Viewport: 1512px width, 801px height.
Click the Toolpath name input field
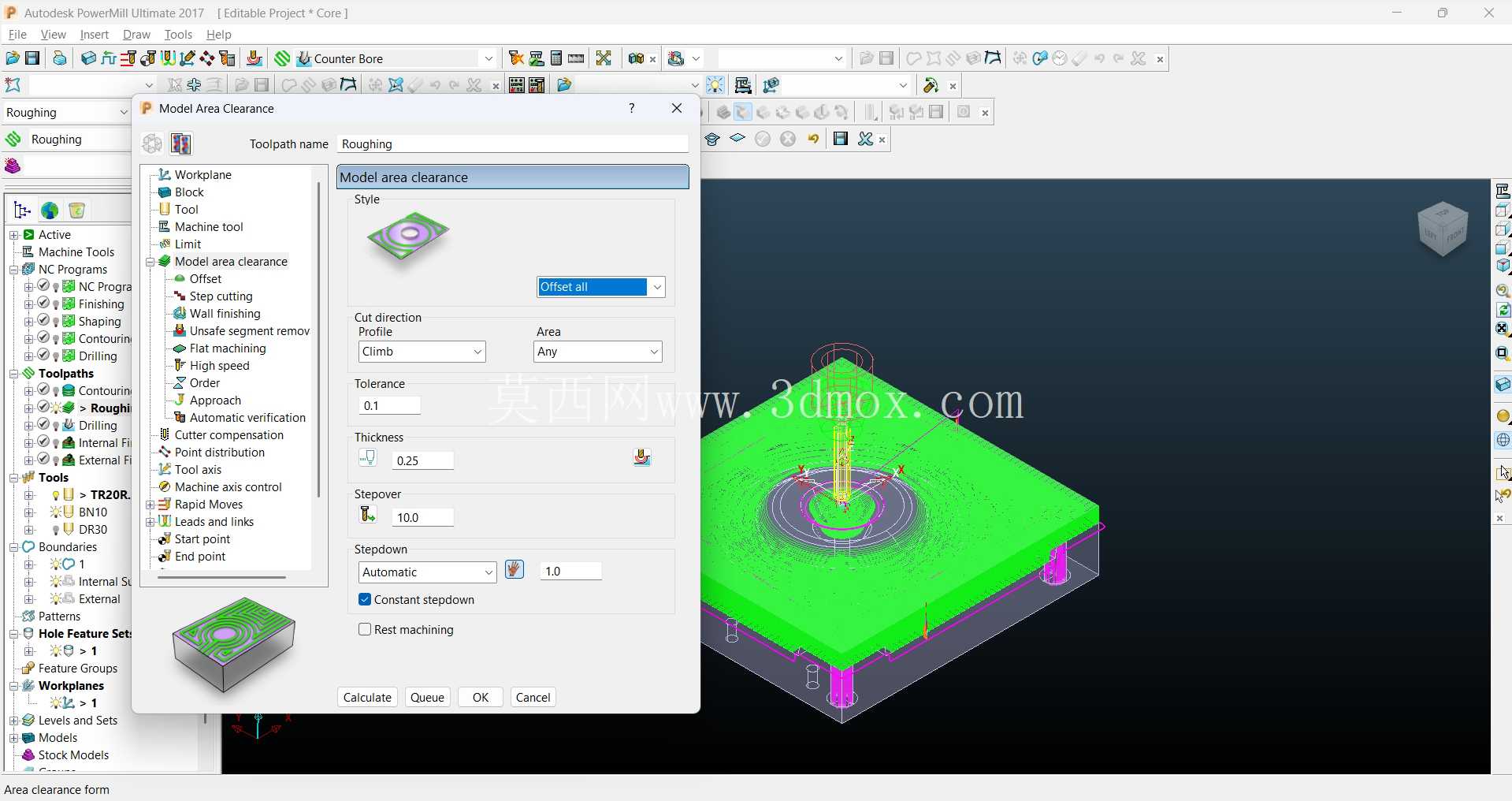513,143
